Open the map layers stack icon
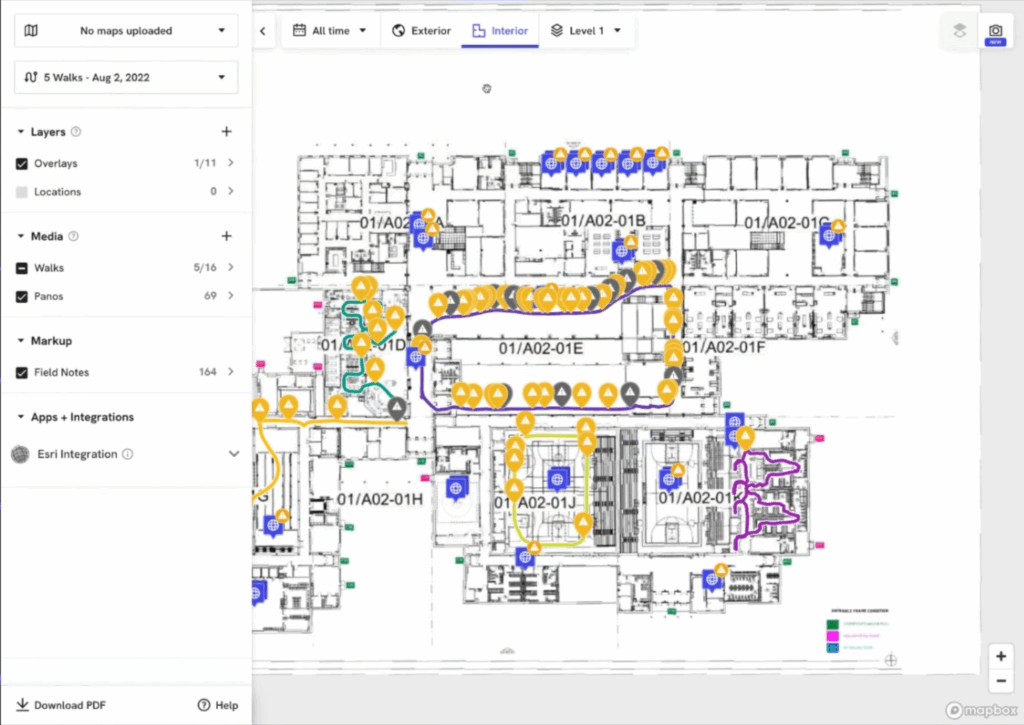This screenshot has height=725, width=1024. click(959, 31)
